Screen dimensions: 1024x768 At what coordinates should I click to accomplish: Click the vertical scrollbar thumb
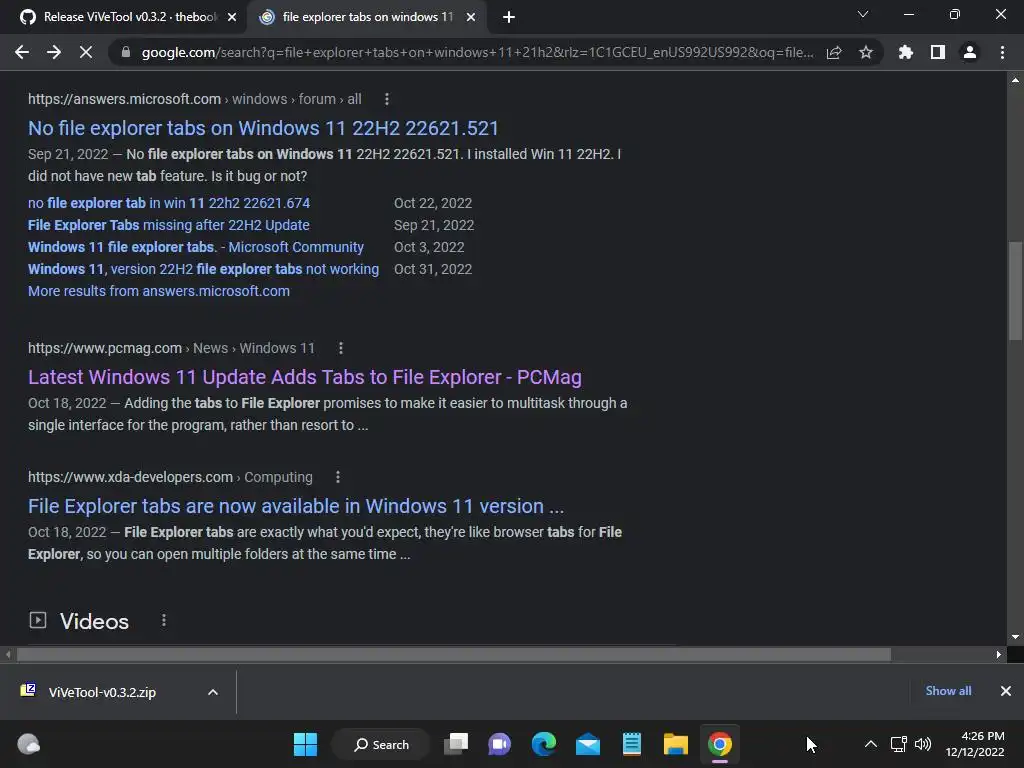coord(1015,291)
